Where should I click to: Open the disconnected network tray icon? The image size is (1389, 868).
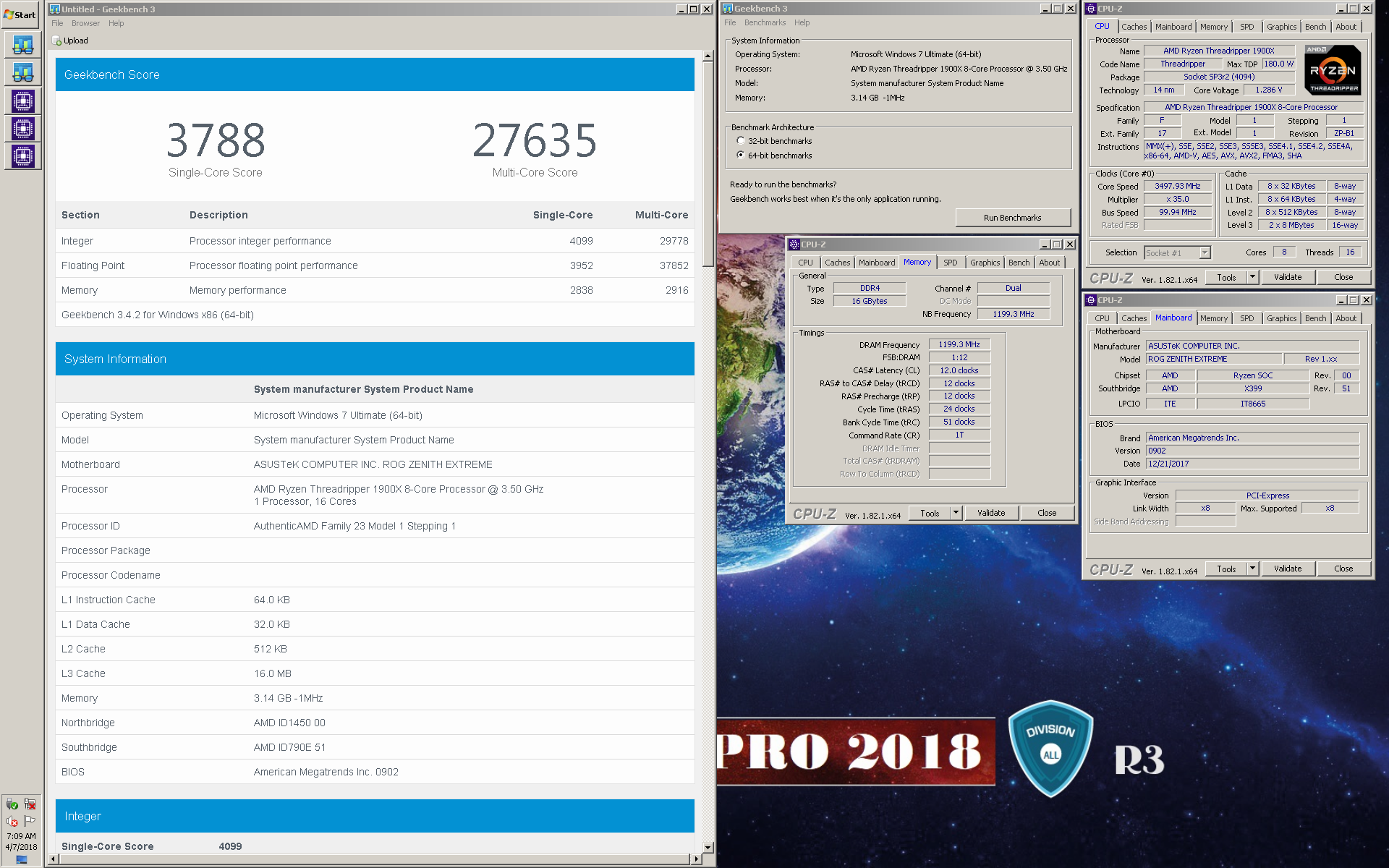point(30,804)
